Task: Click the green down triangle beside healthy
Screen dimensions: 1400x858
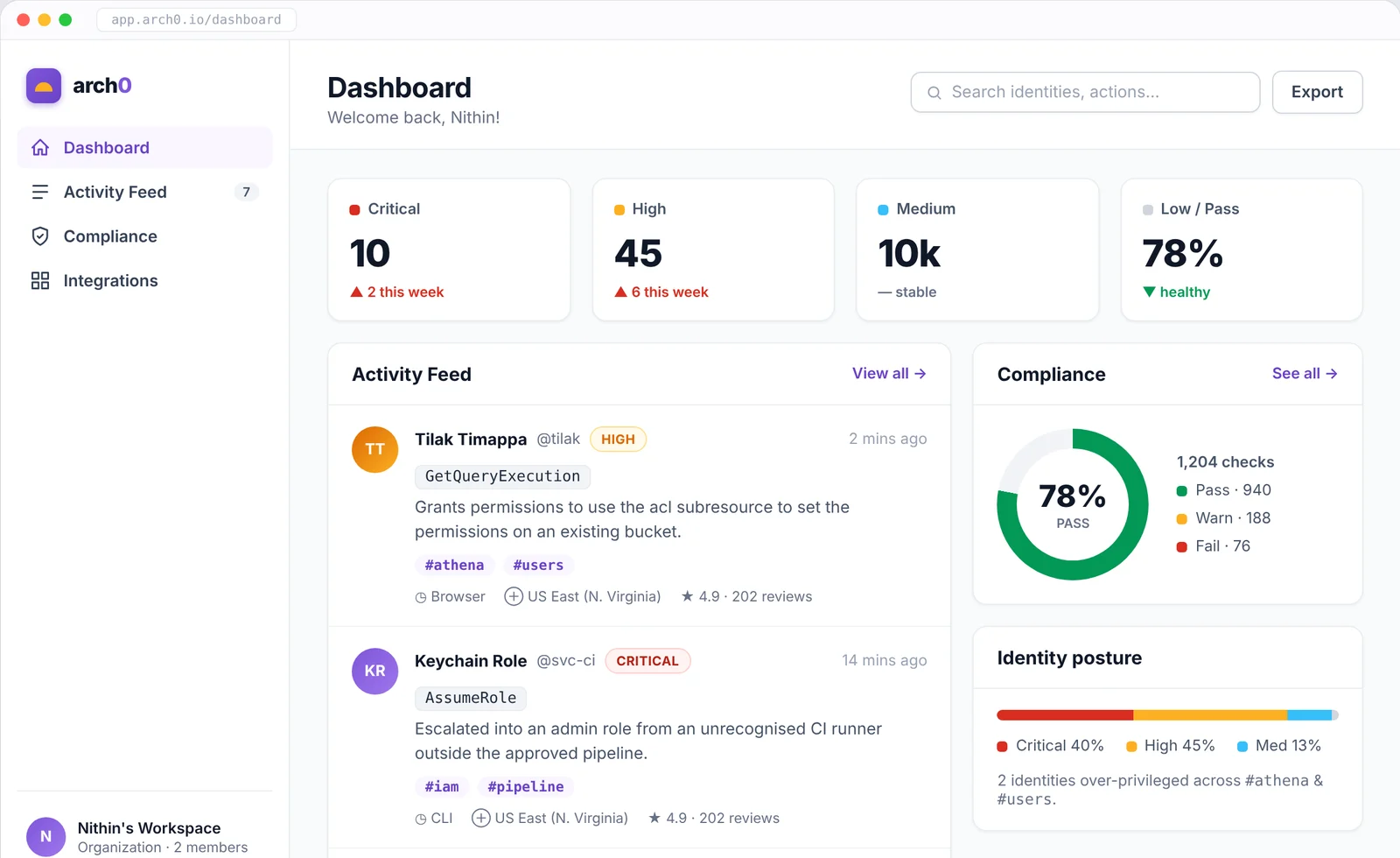Action: click(x=1150, y=292)
